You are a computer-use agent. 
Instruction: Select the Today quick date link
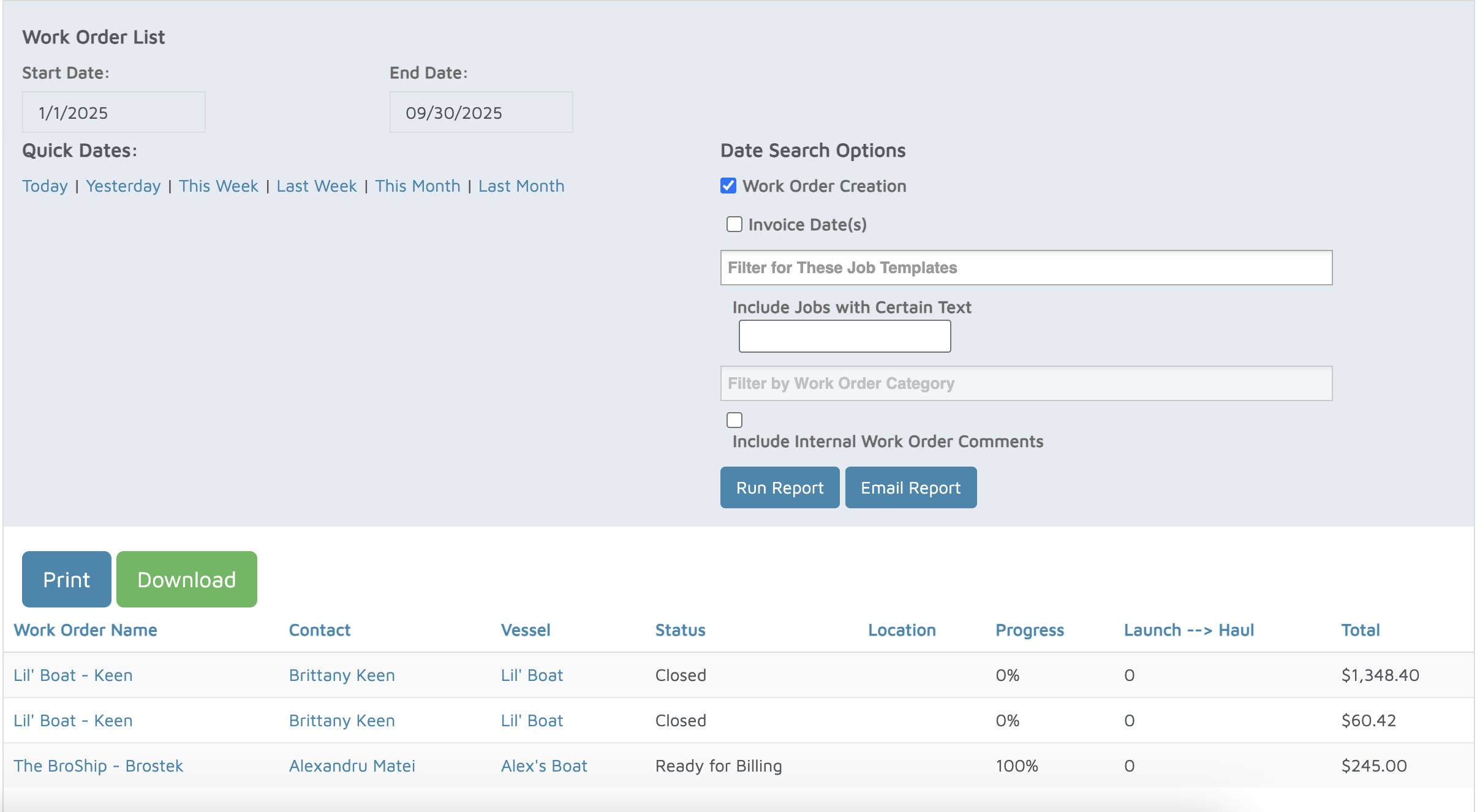coord(45,186)
